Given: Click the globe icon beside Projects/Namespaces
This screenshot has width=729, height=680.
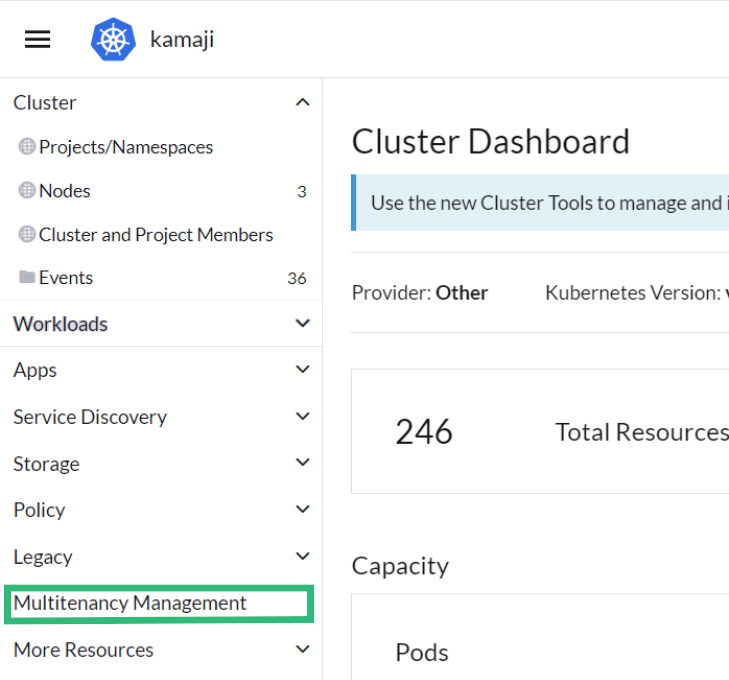Looking at the screenshot, I should tap(27, 147).
